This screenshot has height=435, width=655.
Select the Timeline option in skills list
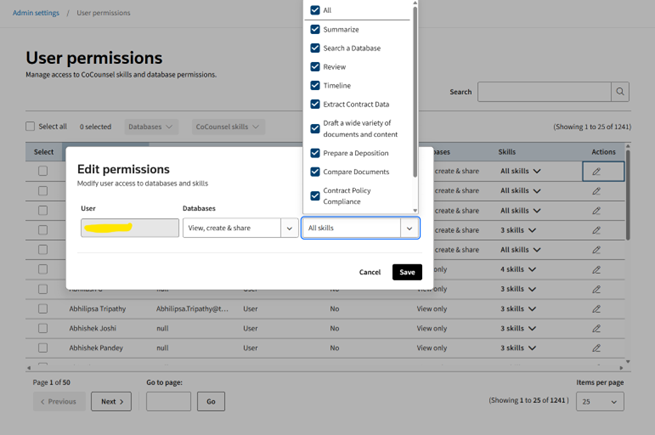(336, 86)
